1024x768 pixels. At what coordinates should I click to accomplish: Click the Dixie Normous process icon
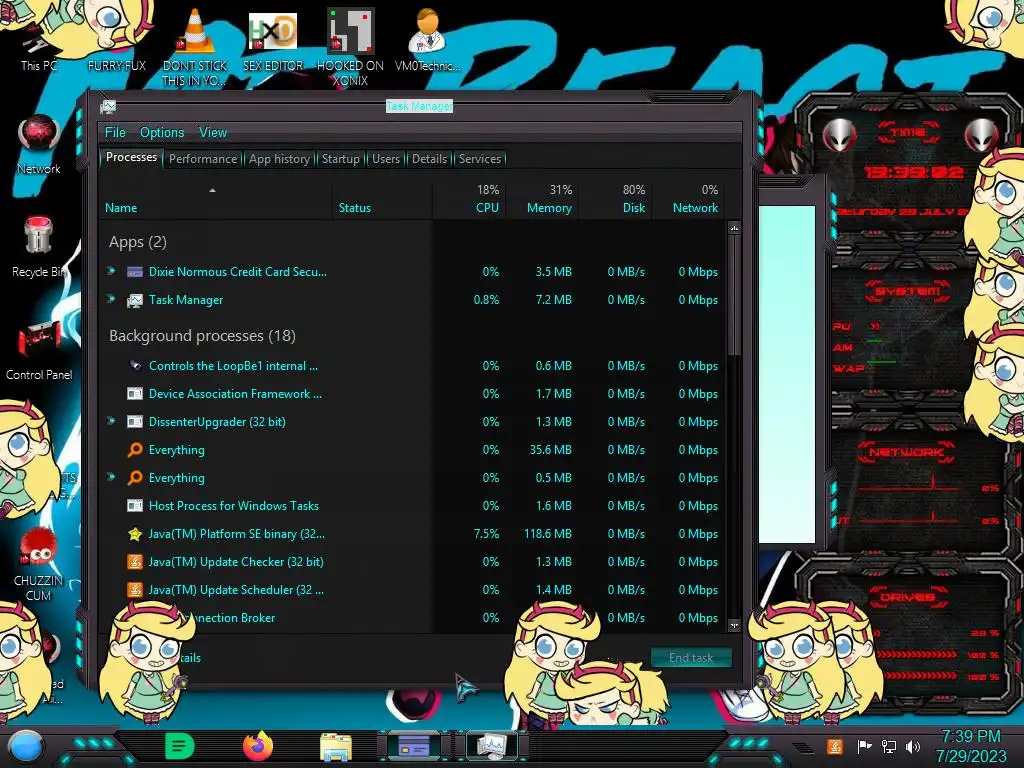[x=135, y=272]
